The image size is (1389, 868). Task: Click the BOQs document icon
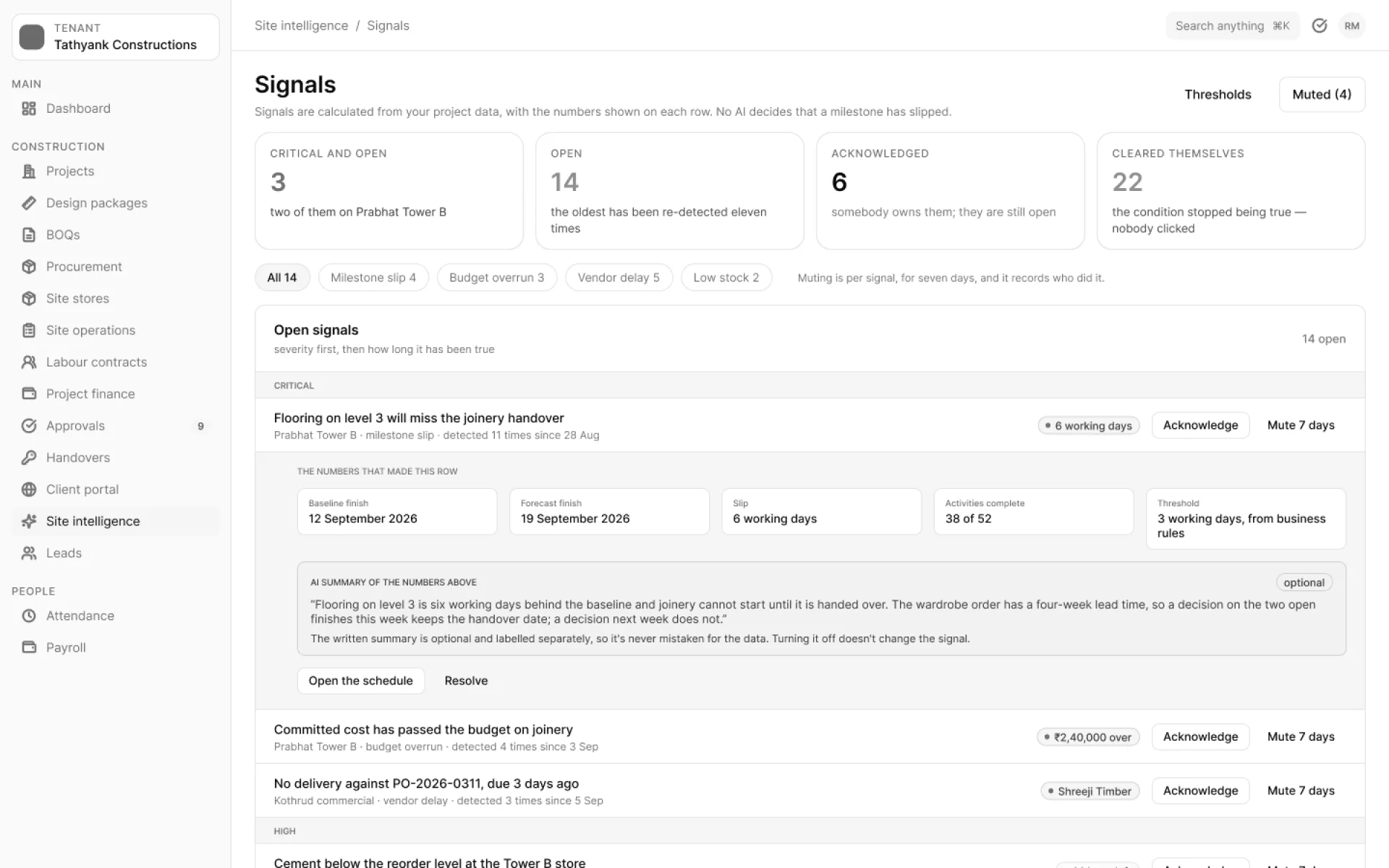(x=29, y=235)
